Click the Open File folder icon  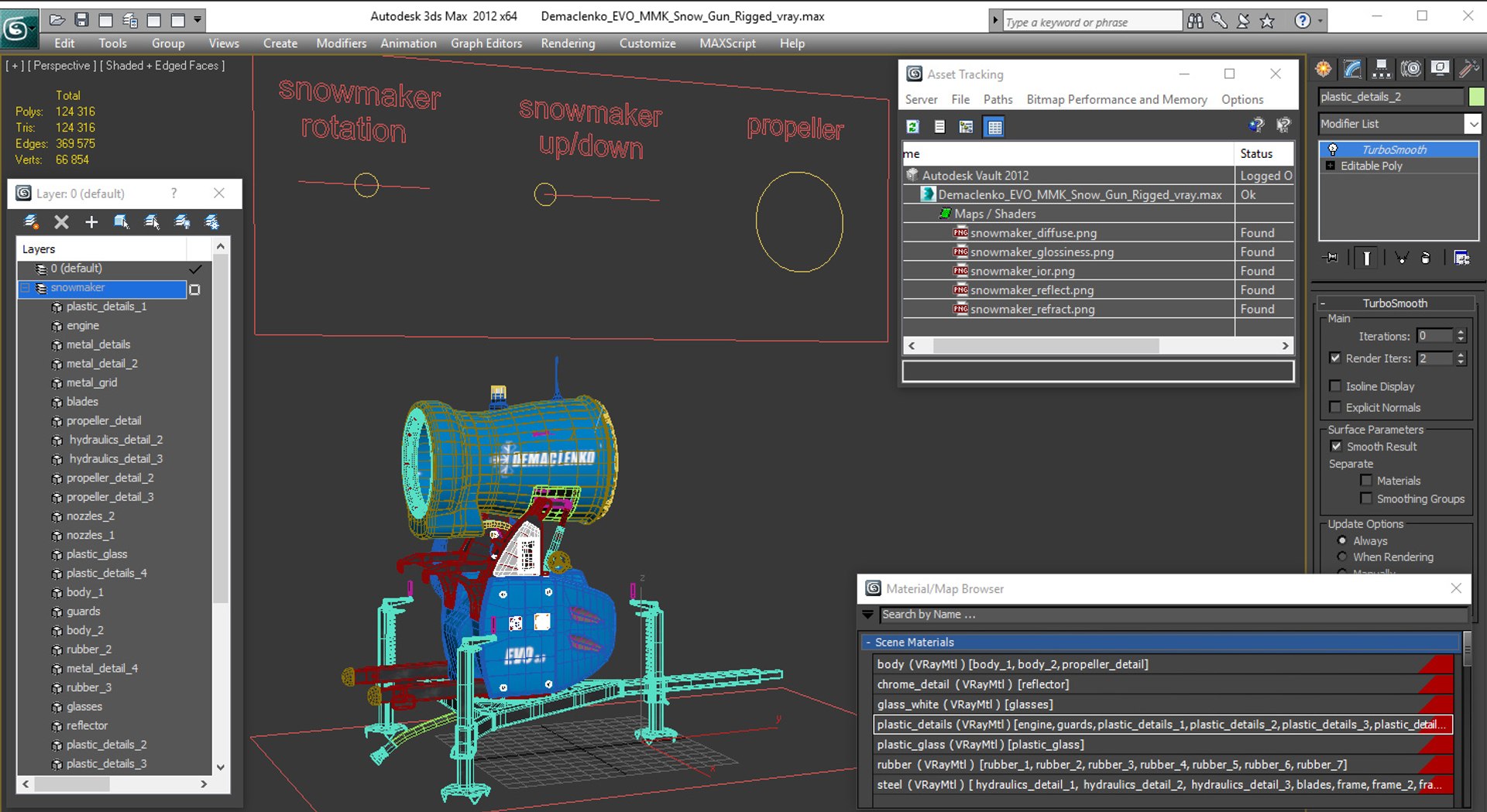57,19
